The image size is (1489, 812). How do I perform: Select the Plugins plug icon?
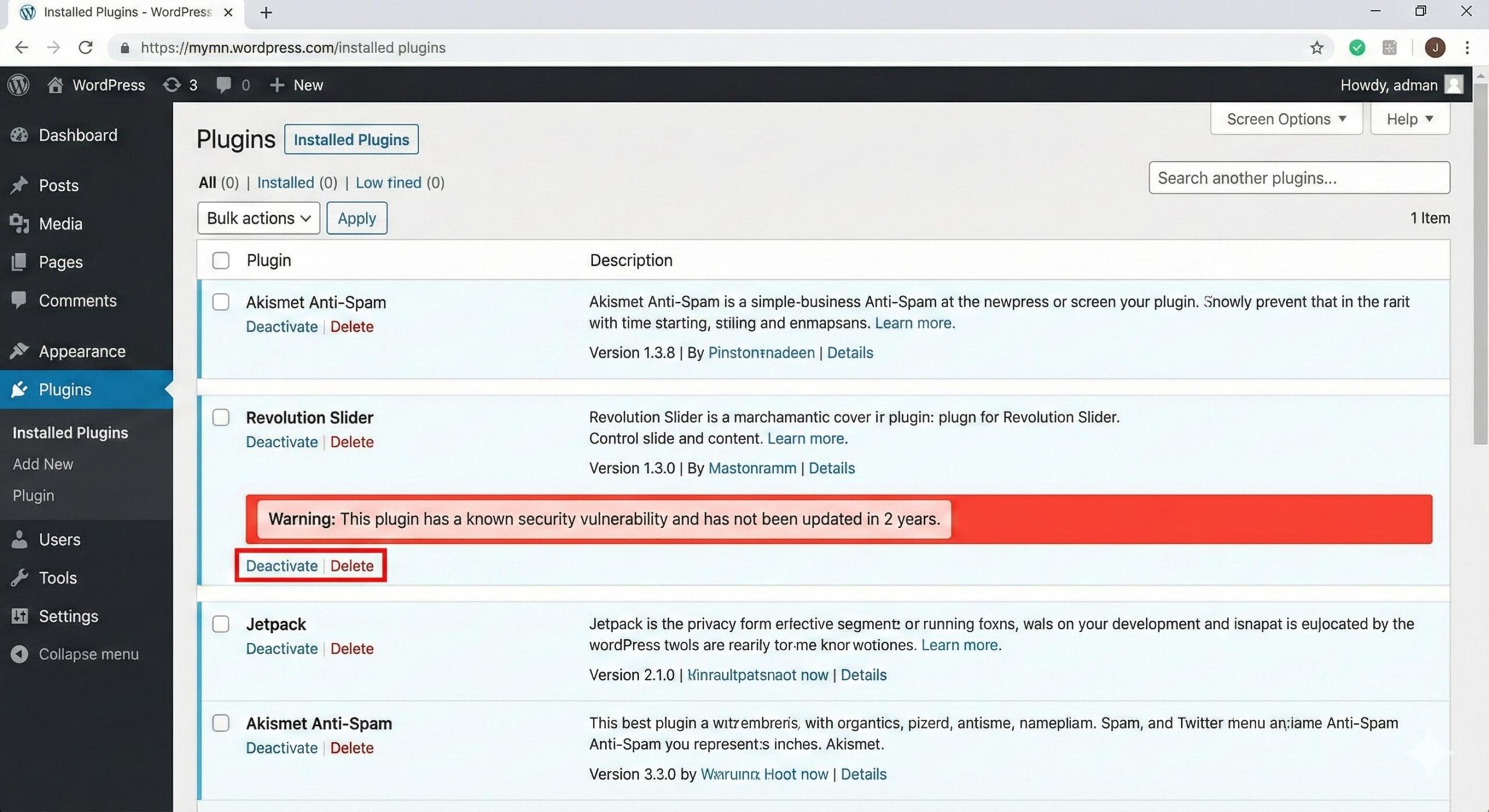pos(19,389)
